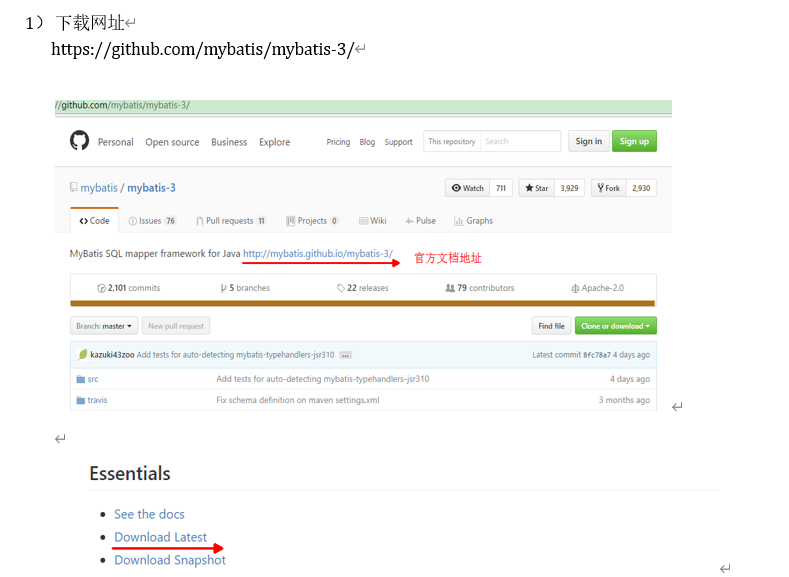Click the Download Snapshot link
This screenshot has width=789, height=577.
pos(170,560)
